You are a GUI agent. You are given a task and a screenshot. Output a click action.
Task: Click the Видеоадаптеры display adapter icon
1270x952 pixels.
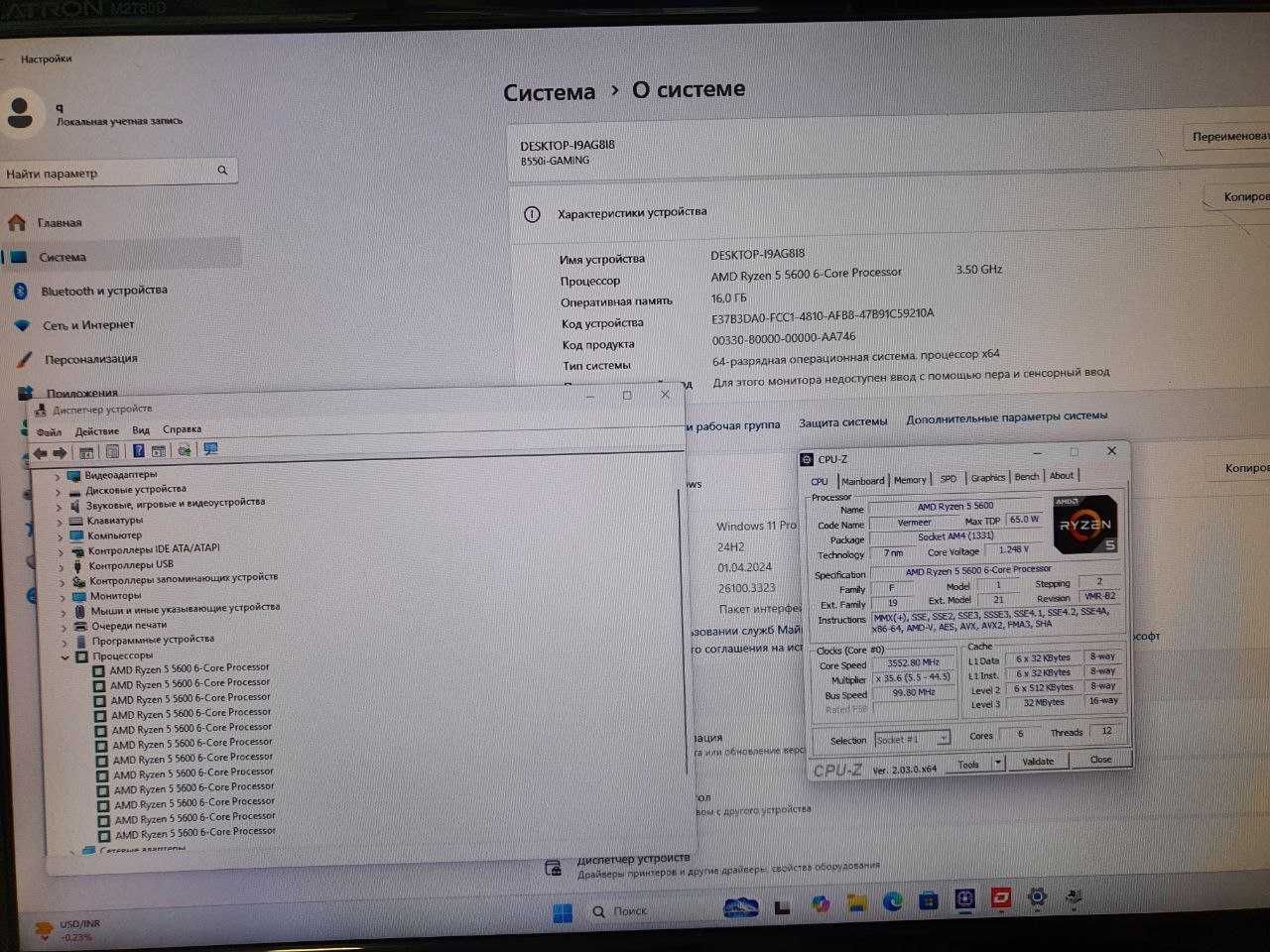[74, 476]
